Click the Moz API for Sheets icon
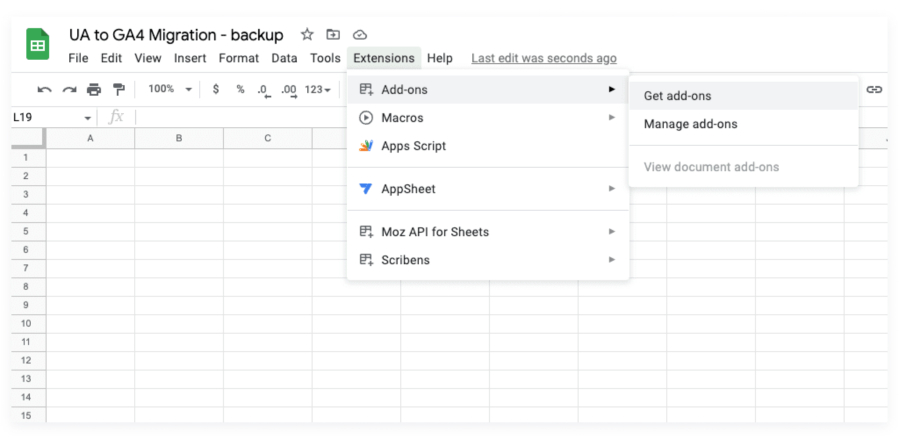Image resolution: width=899 pixels, height=439 pixels. click(366, 232)
